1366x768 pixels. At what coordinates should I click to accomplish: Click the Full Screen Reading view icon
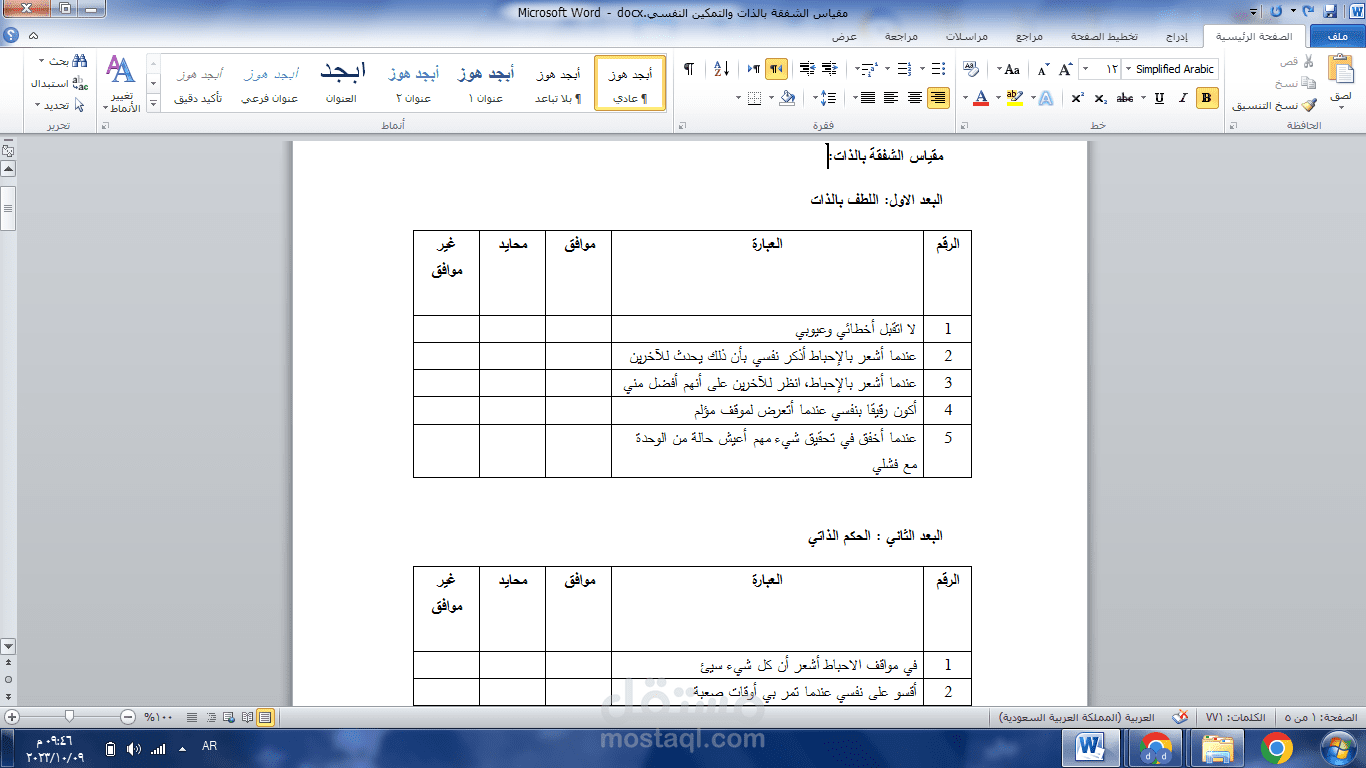[x=248, y=716]
